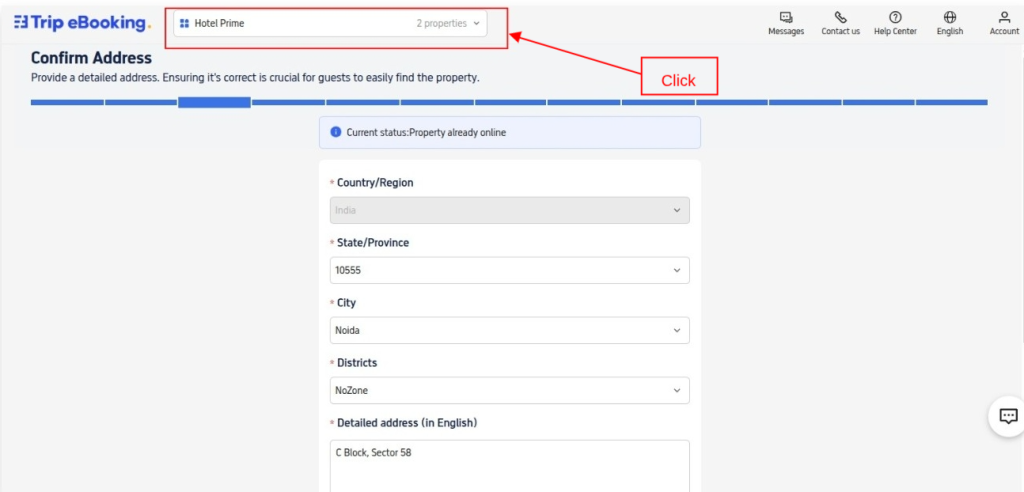
Task: Click the info icon in status banner
Action: [336, 132]
